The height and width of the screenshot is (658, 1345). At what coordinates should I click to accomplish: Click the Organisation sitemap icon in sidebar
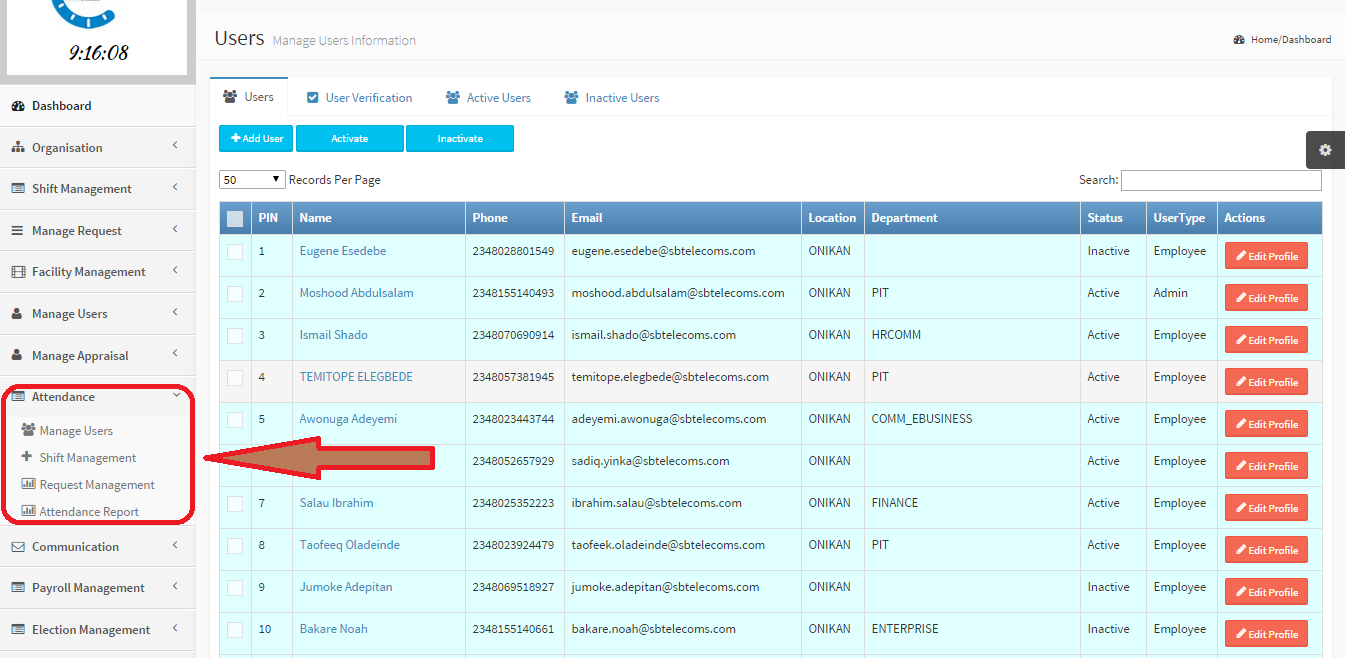coord(18,148)
